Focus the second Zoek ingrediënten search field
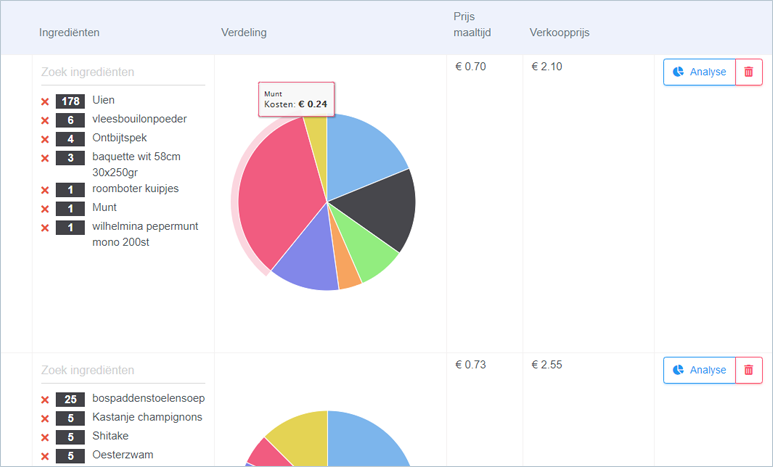 (122, 370)
